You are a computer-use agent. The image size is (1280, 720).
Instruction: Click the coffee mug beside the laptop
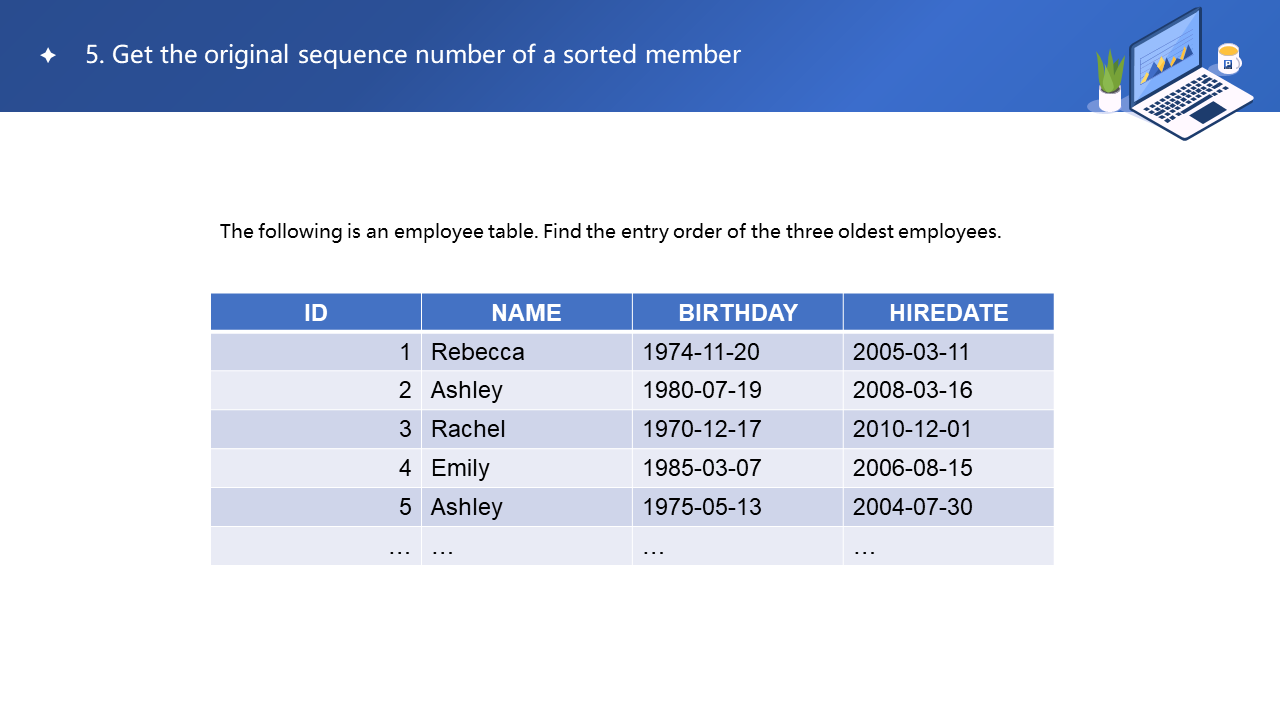click(1229, 59)
